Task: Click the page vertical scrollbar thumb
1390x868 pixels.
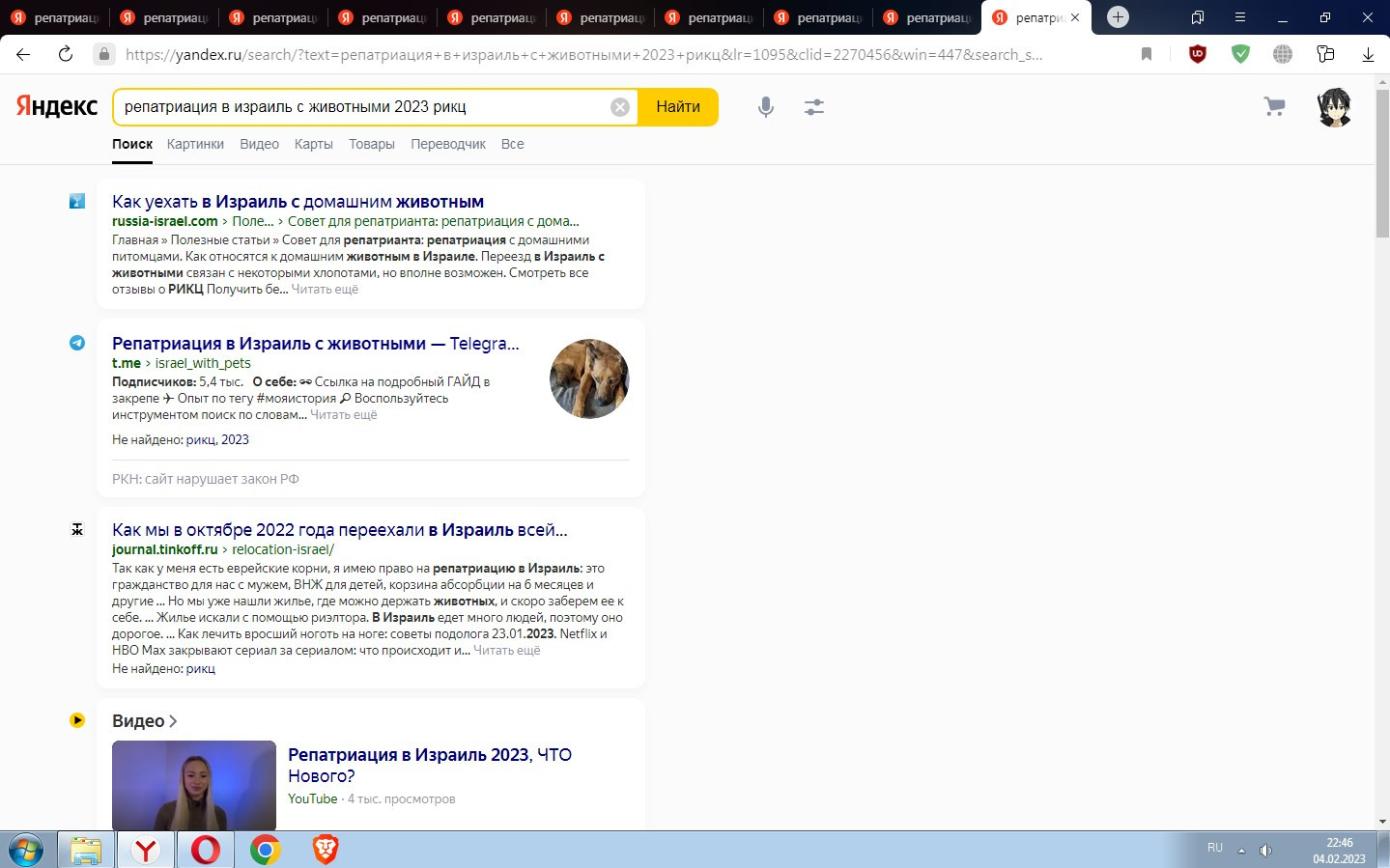Action: pyautogui.click(x=1382, y=164)
